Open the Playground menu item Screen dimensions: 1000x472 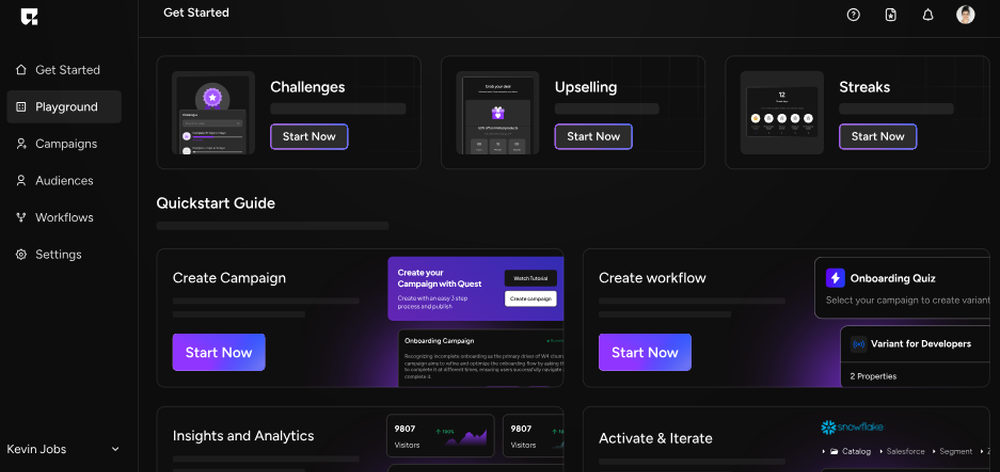click(x=64, y=107)
